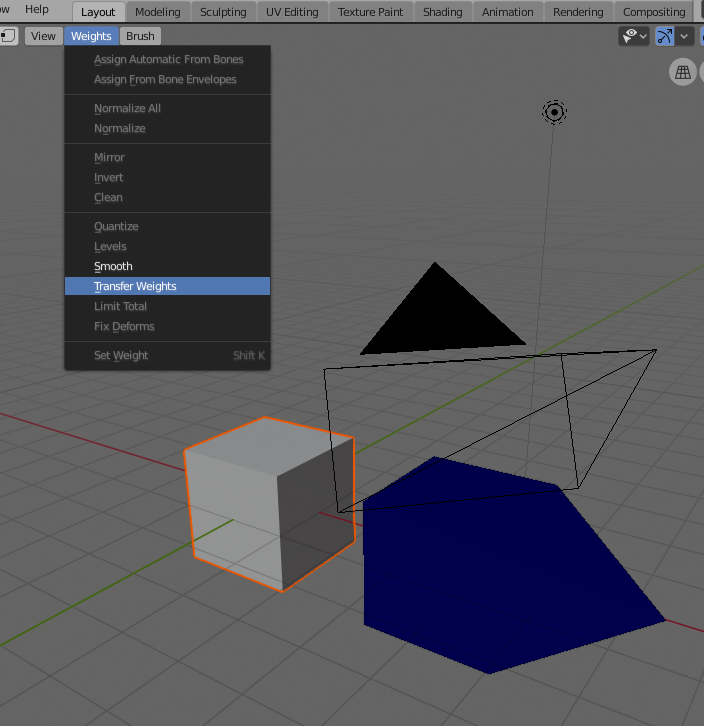The image size is (704, 726).
Task: Select Quantize menu entry
Action: click(168, 226)
